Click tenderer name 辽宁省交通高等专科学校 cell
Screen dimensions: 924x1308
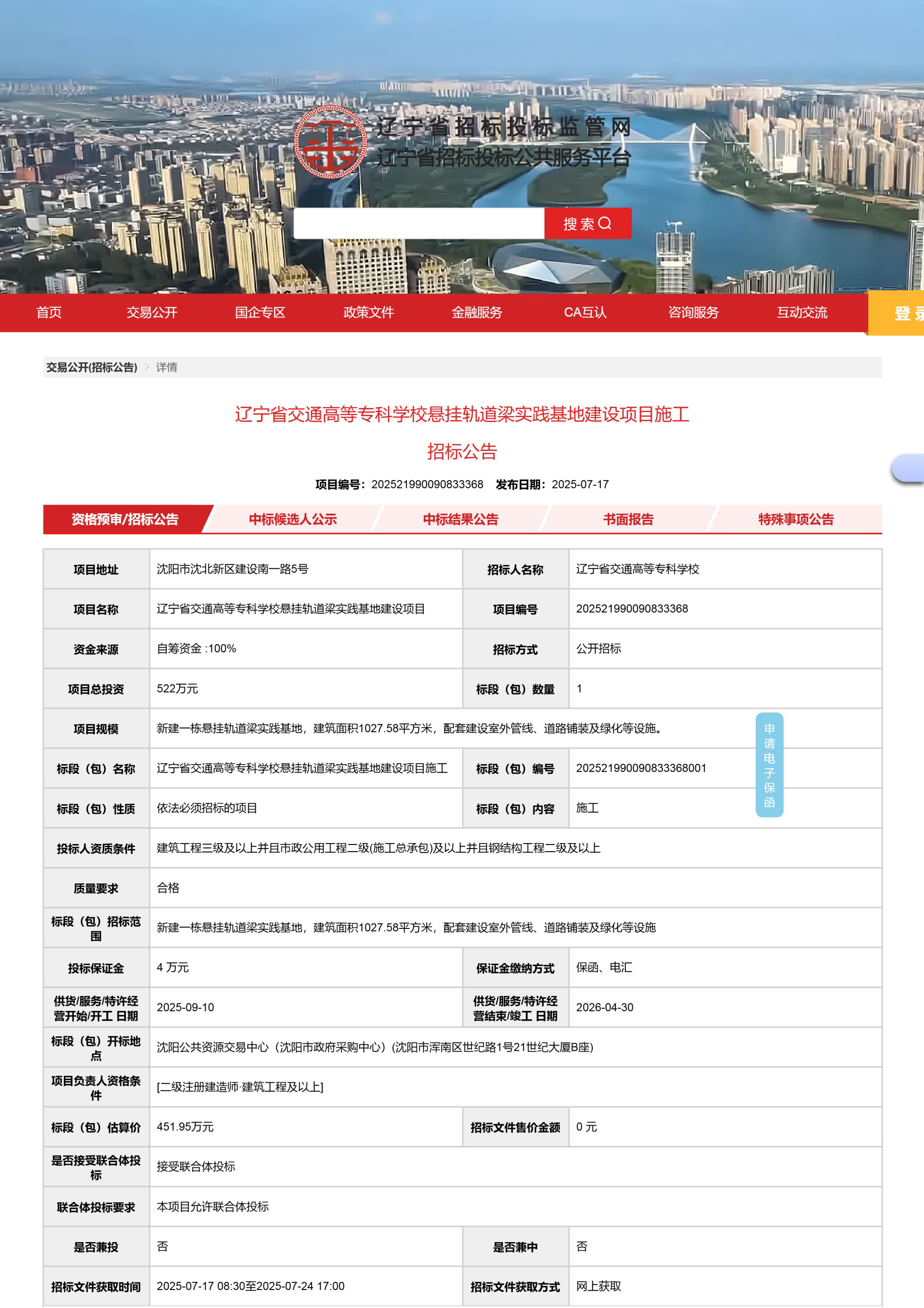coord(725,569)
